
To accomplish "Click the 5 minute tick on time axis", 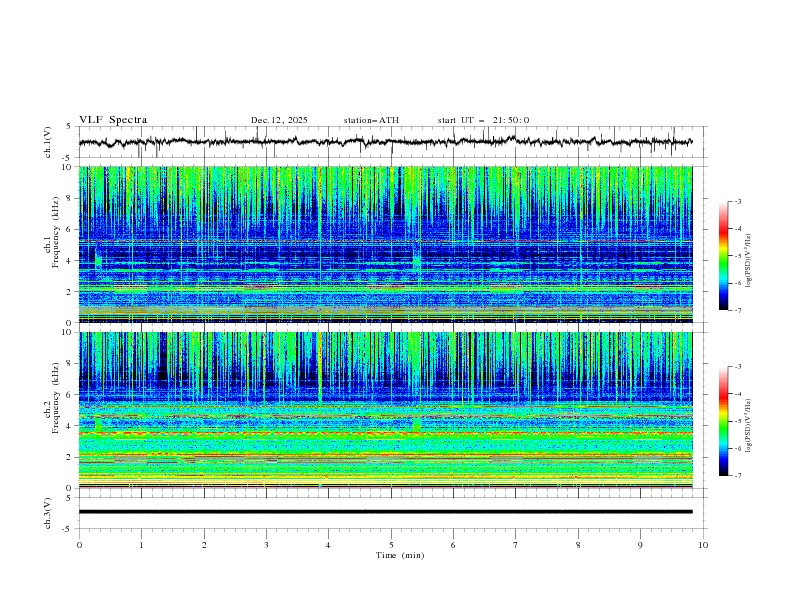I will pyautogui.click(x=391, y=545).
